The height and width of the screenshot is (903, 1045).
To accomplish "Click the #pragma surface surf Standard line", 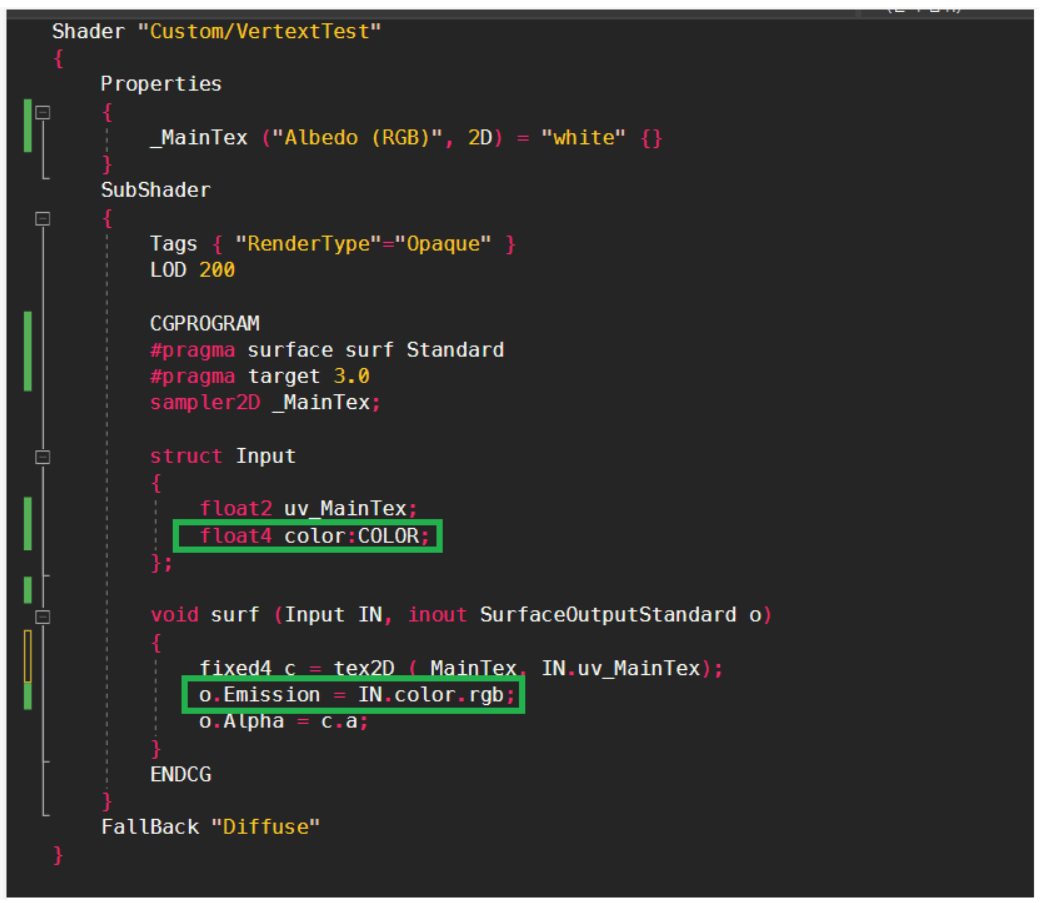I will tap(327, 350).
